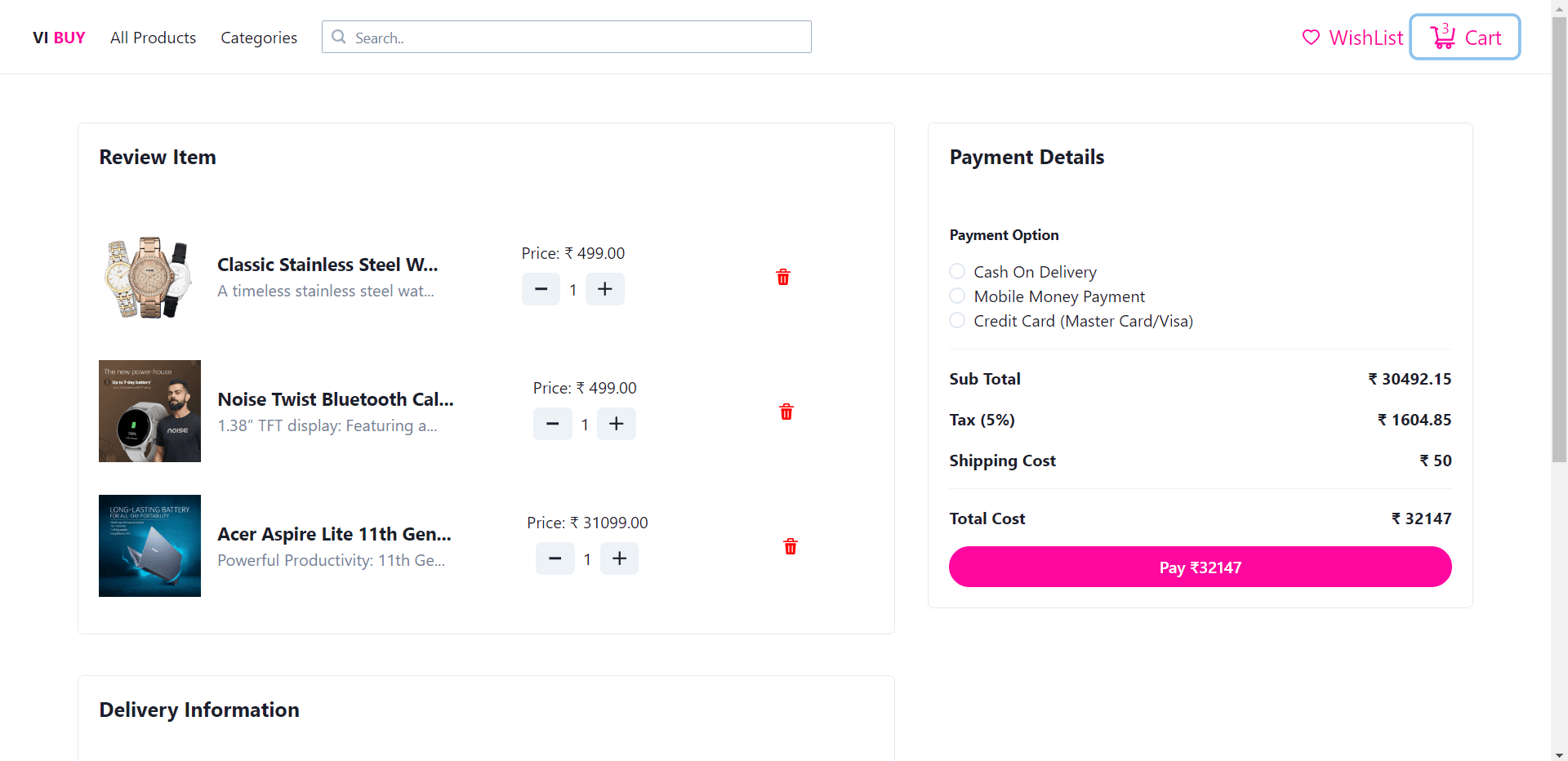Click the Classic Stainless Steel W... title
Screen dimensions: 1568x761
point(327,265)
